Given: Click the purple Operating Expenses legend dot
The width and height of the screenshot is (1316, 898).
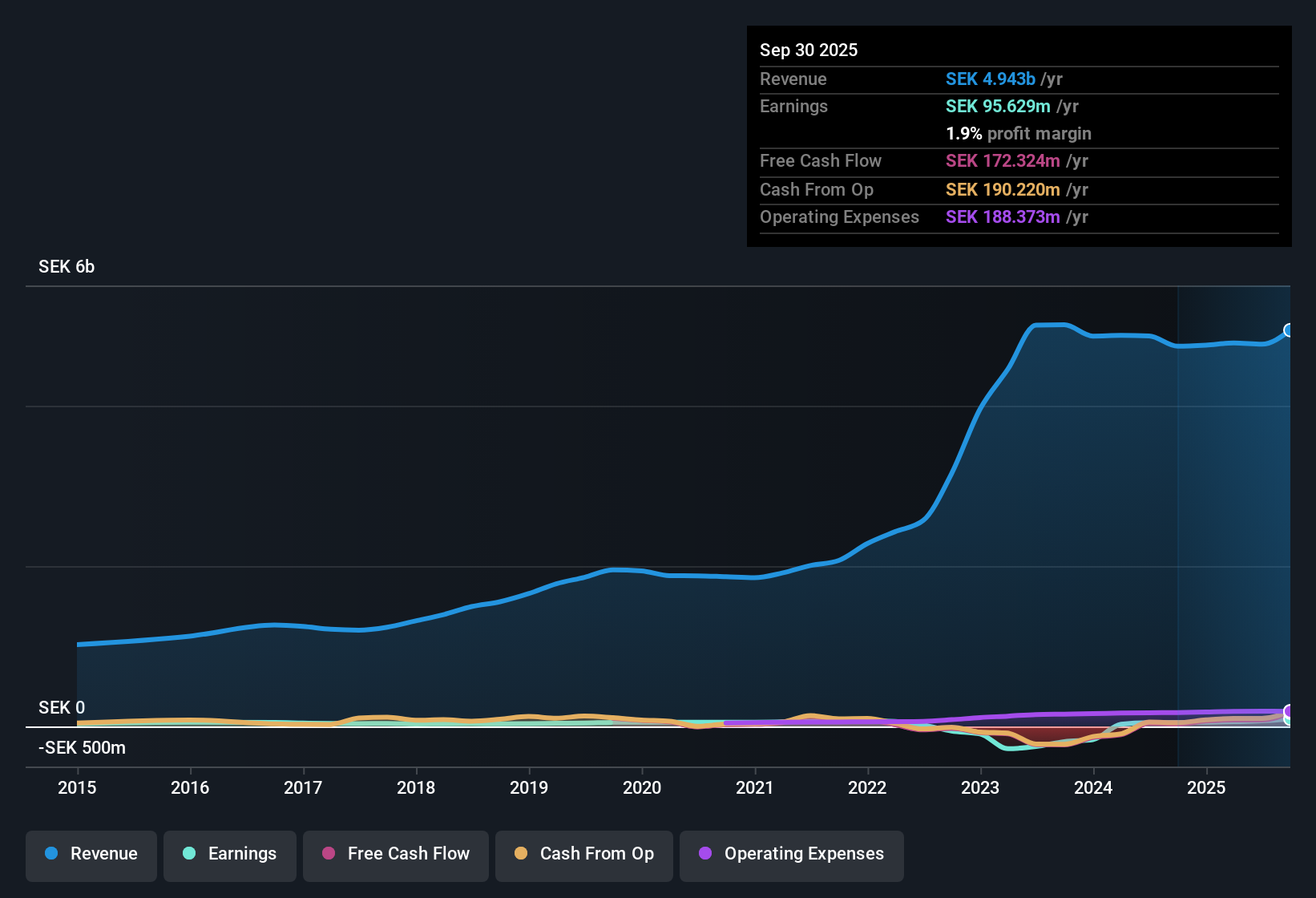Looking at the screenshot, I should [705, 854].
